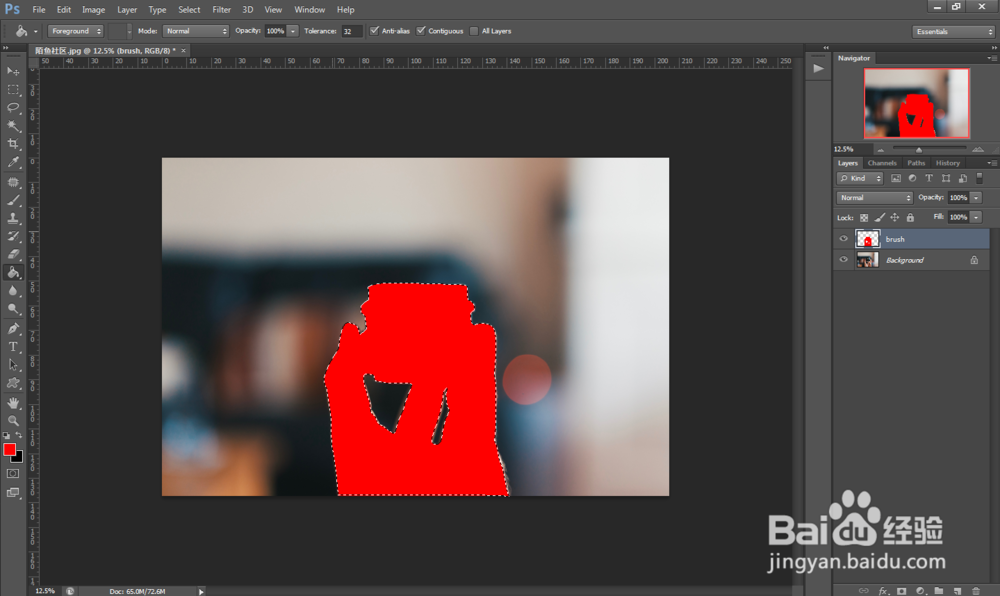This screenshot has width=1000, height=596.
Task: Open the Kind filter dropdown
Action: (x=860, y=178)
